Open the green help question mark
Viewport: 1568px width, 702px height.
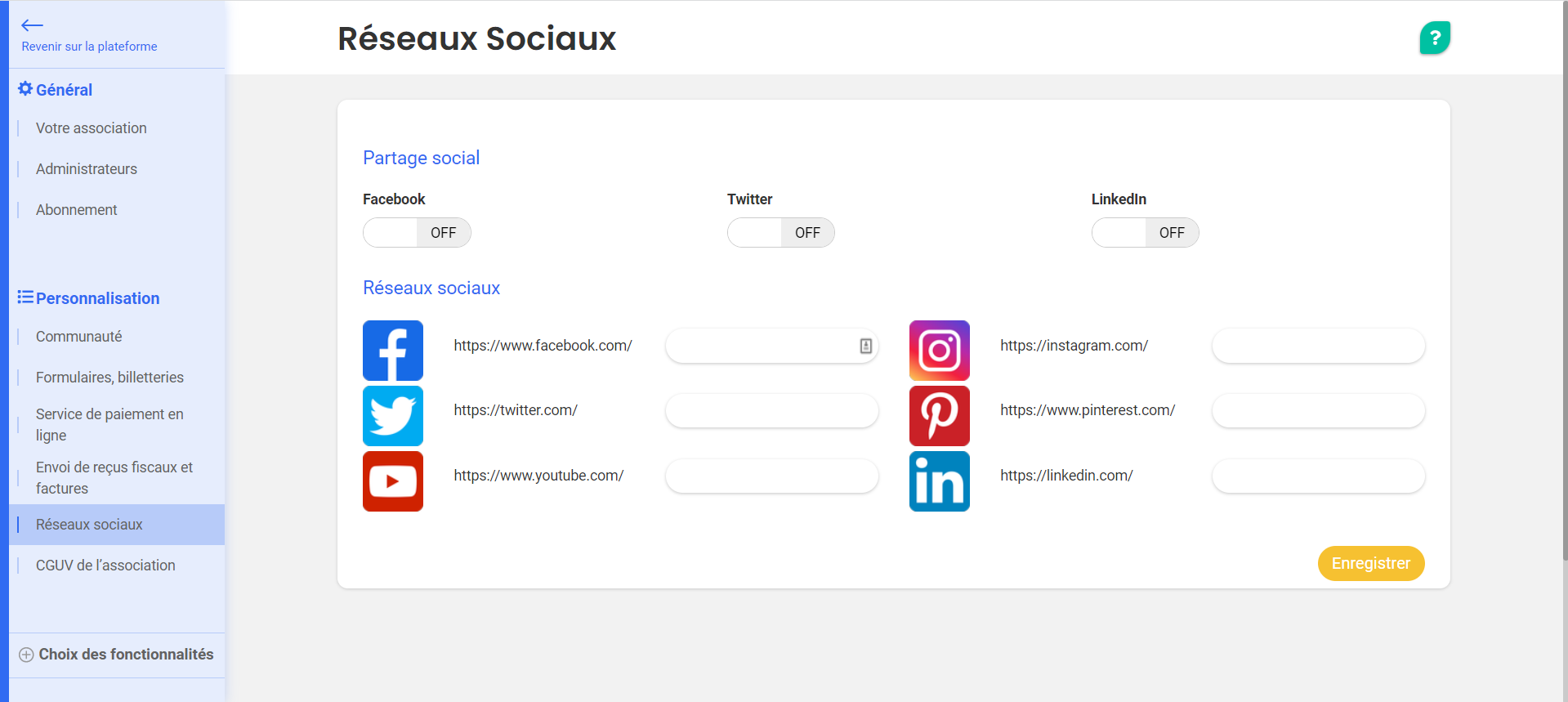(1435, 38)
